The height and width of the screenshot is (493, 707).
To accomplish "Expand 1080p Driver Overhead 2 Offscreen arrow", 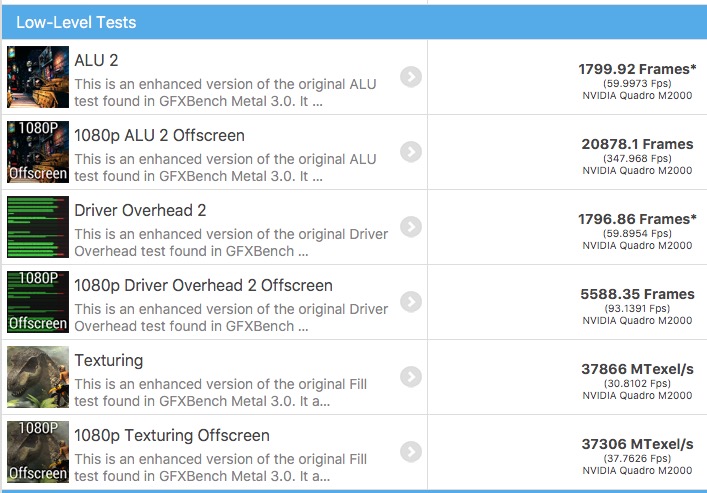I will (410, 302).
